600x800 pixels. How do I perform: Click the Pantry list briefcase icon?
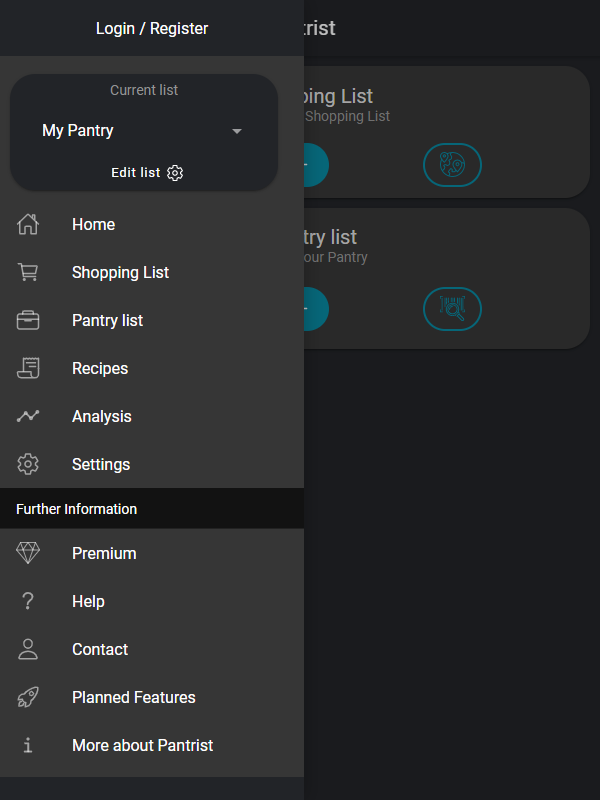(x=28, y=320)
